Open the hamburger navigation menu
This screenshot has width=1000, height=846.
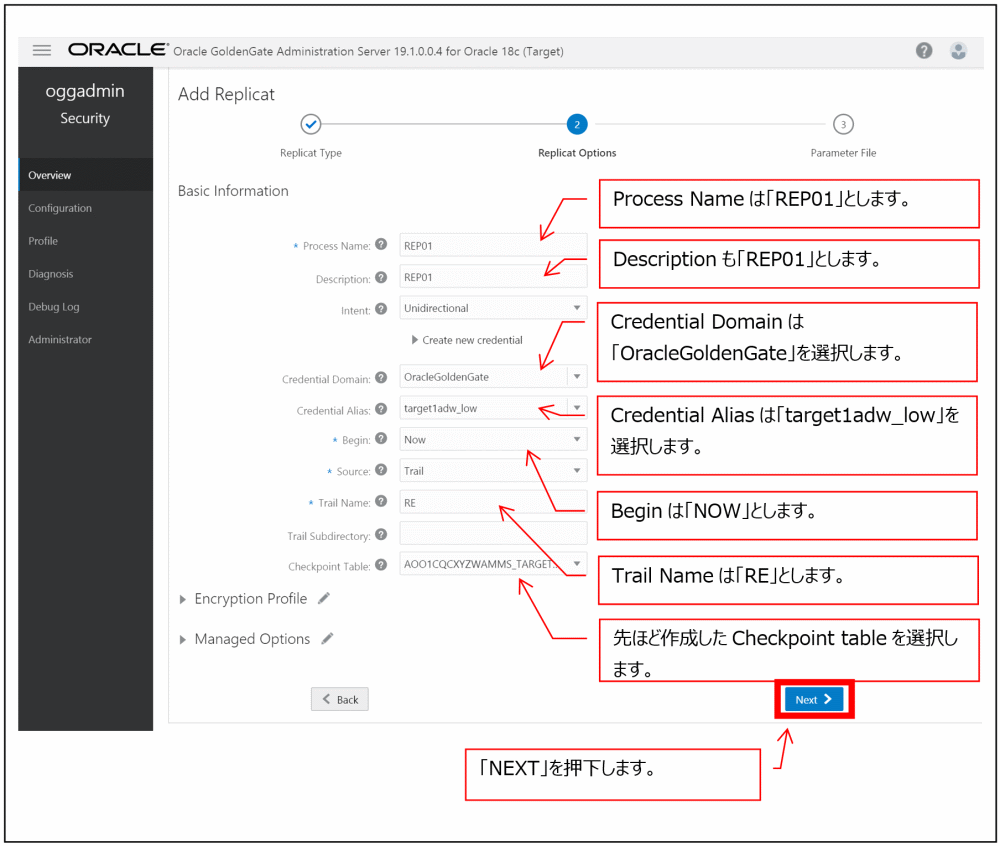pos(42,50)
